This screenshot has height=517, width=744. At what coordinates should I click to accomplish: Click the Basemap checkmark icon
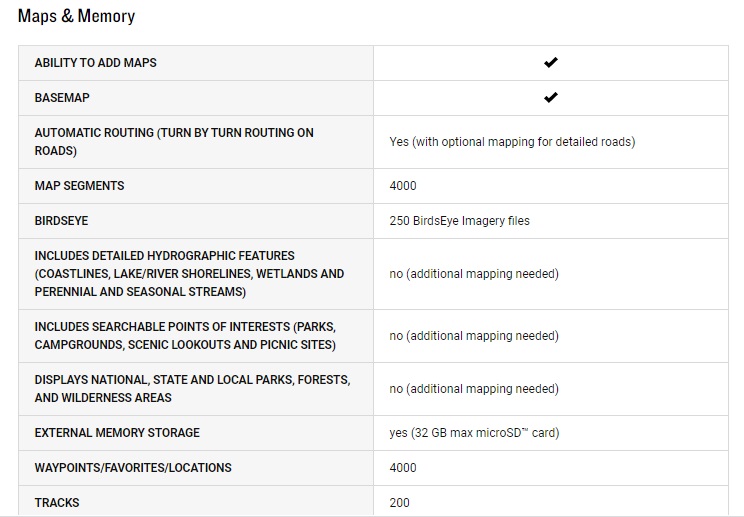pos(550,98)
